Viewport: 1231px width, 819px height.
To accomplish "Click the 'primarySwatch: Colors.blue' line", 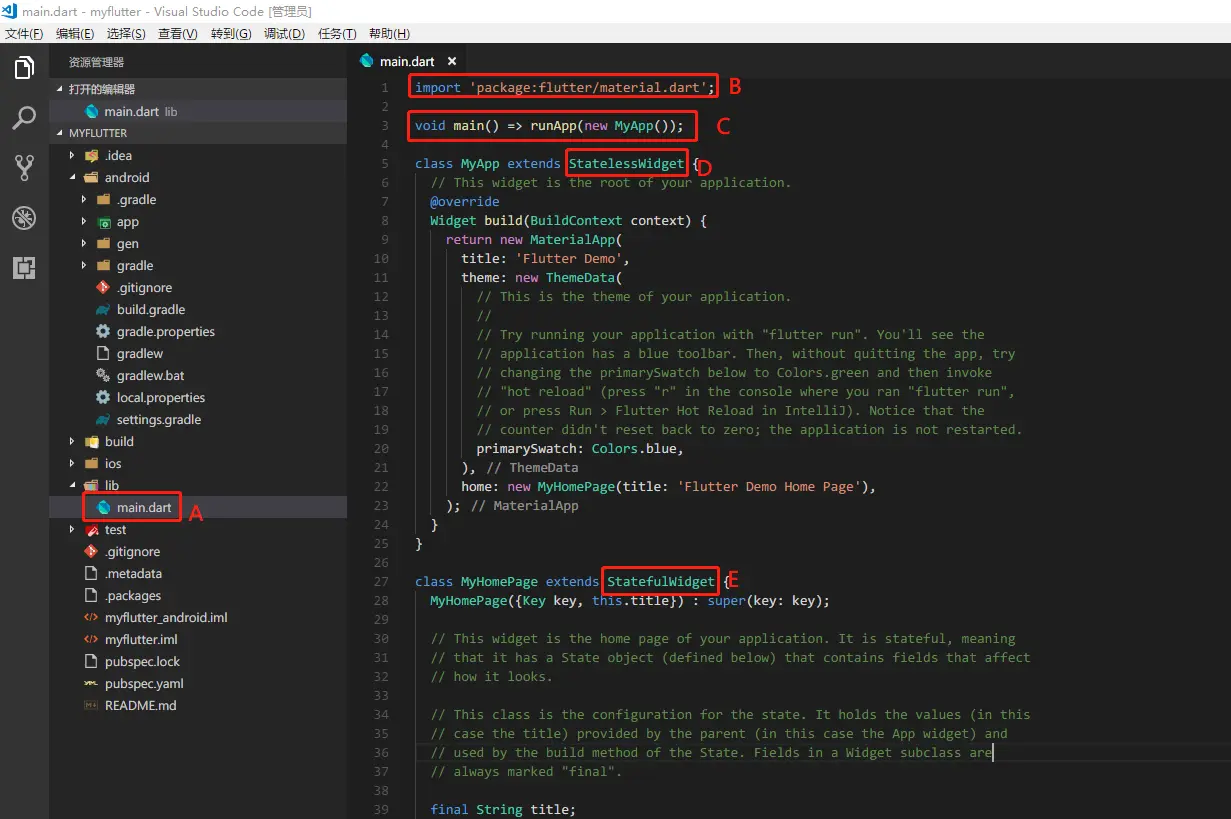I will pos(580,448).
